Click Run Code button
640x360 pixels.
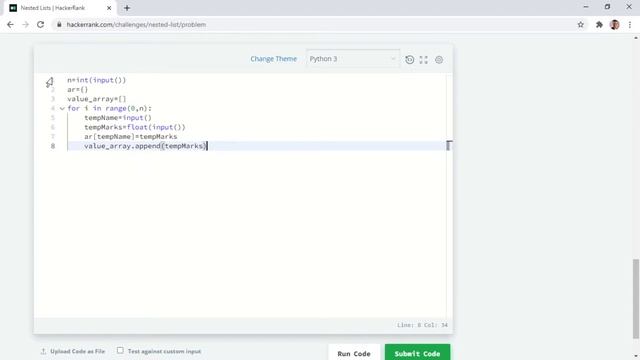354,353
